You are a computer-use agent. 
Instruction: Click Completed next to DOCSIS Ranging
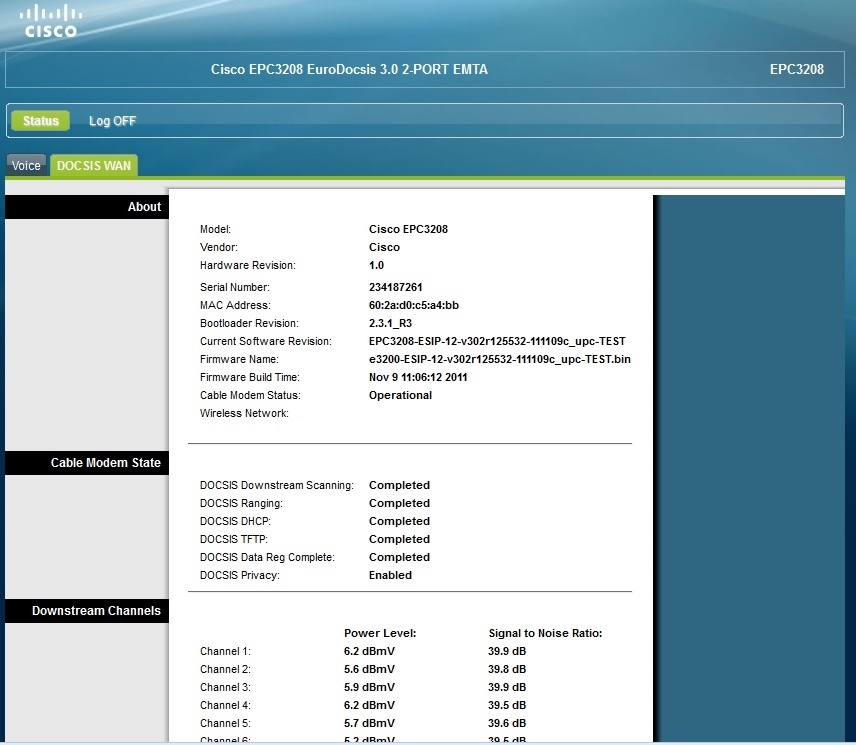pos(399,503)
